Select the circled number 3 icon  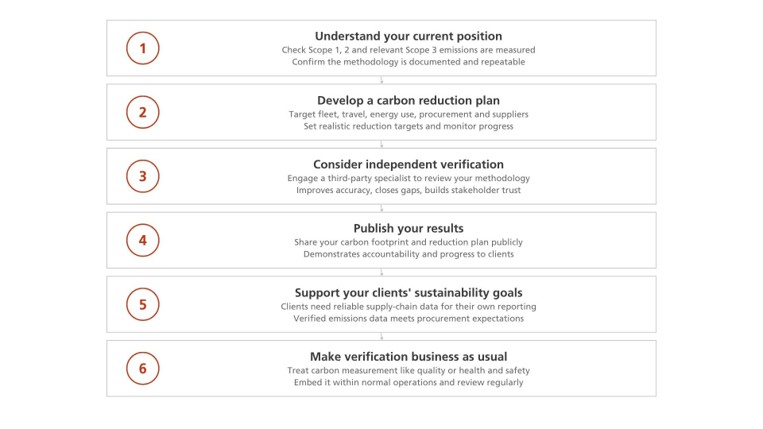pos(143,176)
